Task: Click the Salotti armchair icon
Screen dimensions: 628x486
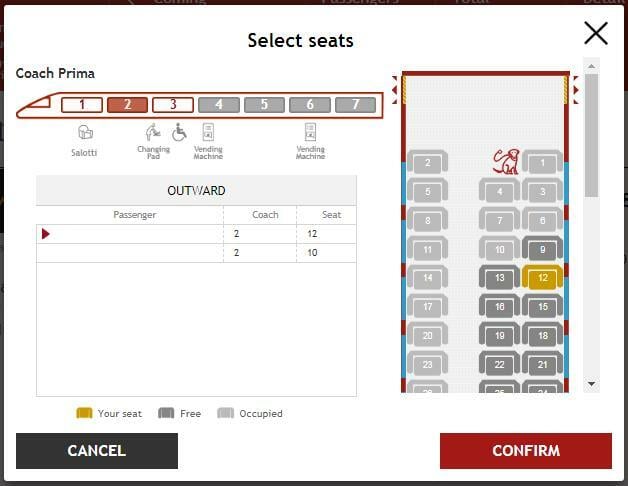Action: 85,132
